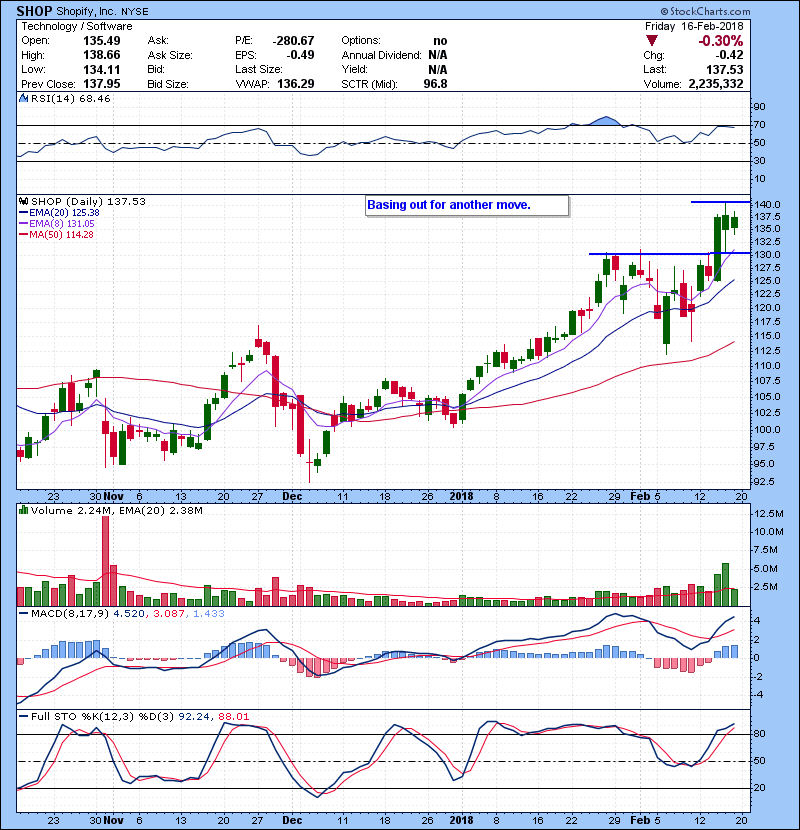This screenshot has height=830, width=800.
Task: Click the candlestick icon beside SHOP (Daily)
Action: pos(23,202)
